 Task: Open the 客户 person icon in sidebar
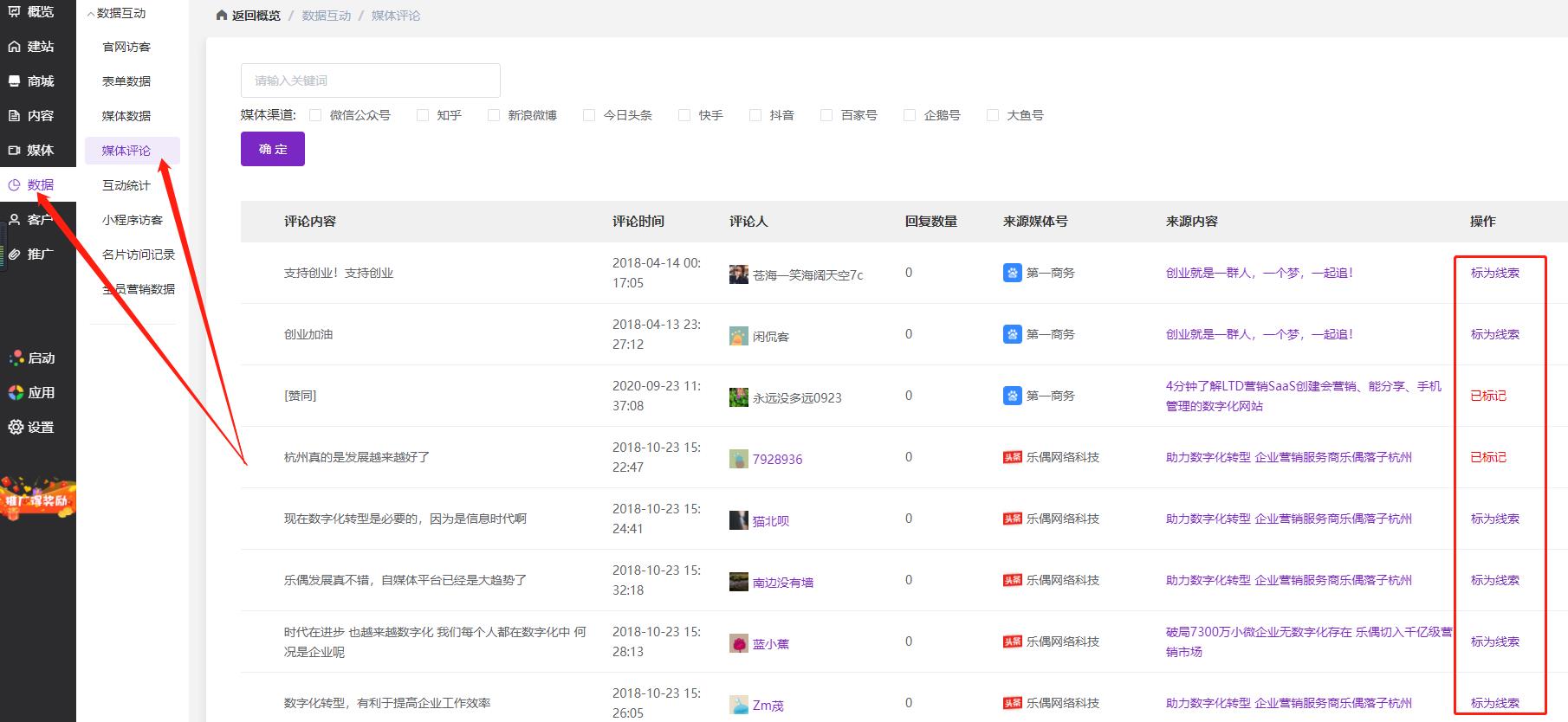14,220
